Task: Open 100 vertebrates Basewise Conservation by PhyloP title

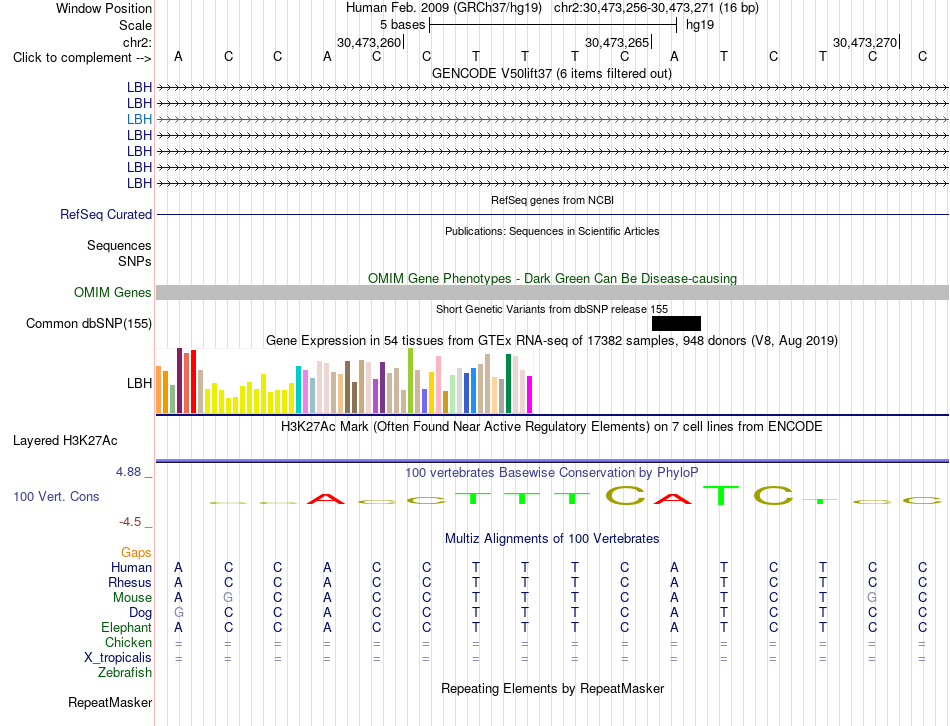Action: point(552,472)
